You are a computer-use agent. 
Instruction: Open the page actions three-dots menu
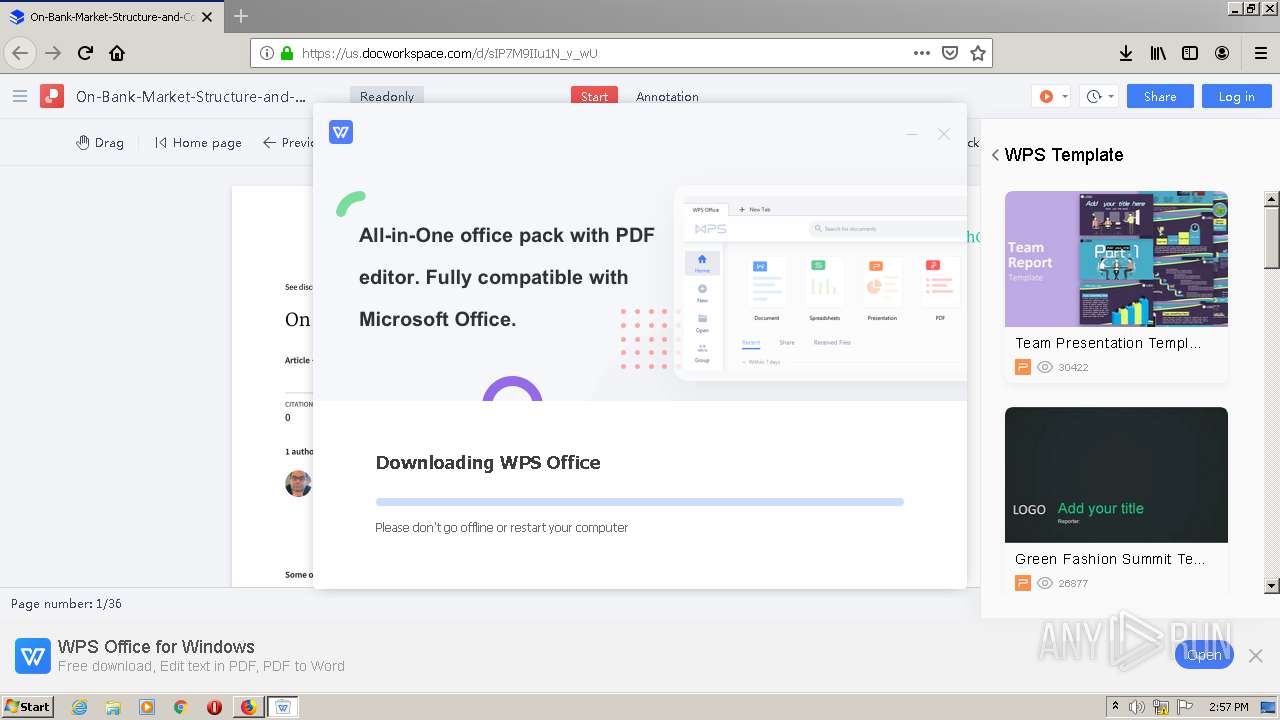921,53
